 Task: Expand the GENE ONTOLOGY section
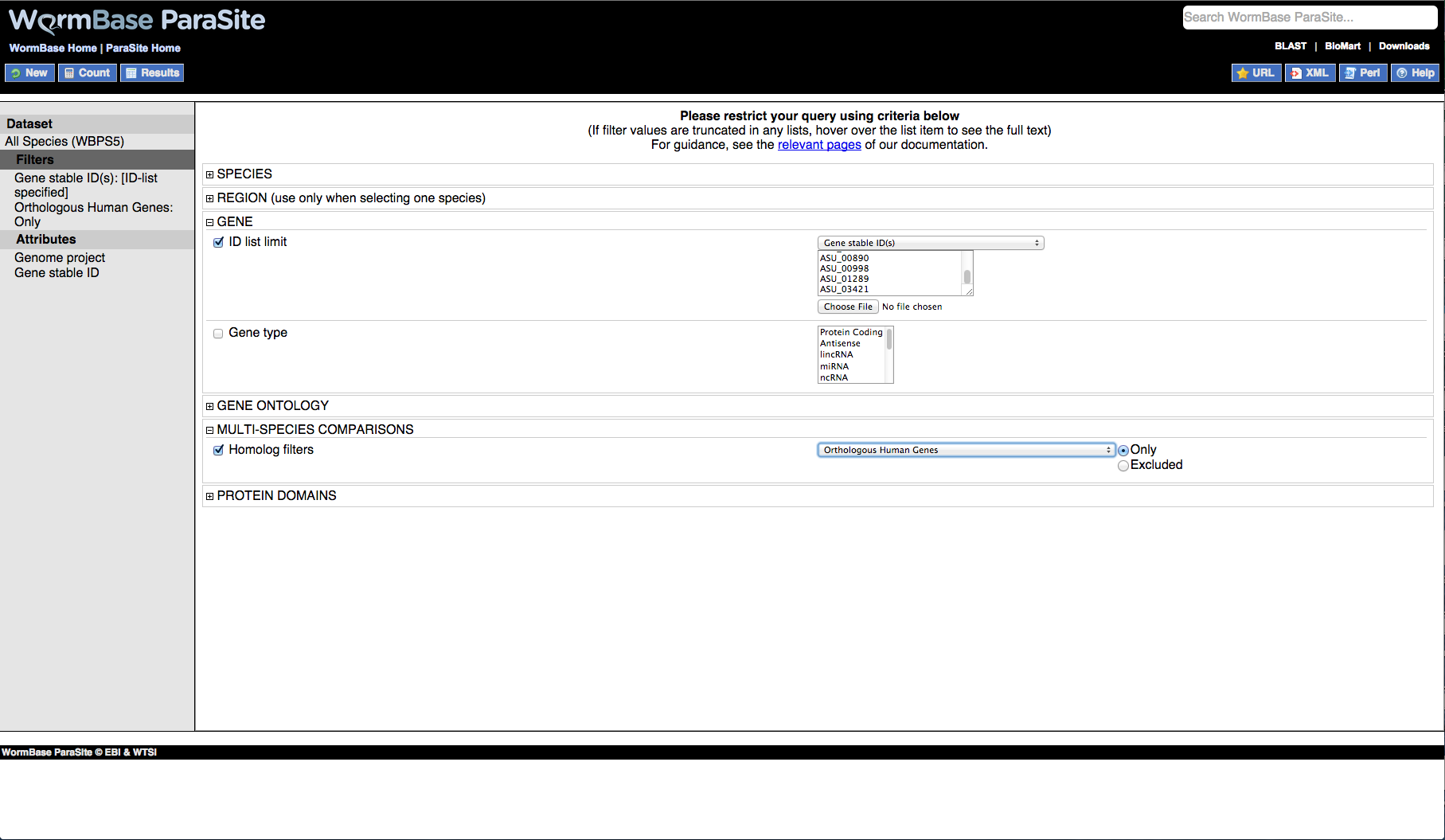[210, 406]
